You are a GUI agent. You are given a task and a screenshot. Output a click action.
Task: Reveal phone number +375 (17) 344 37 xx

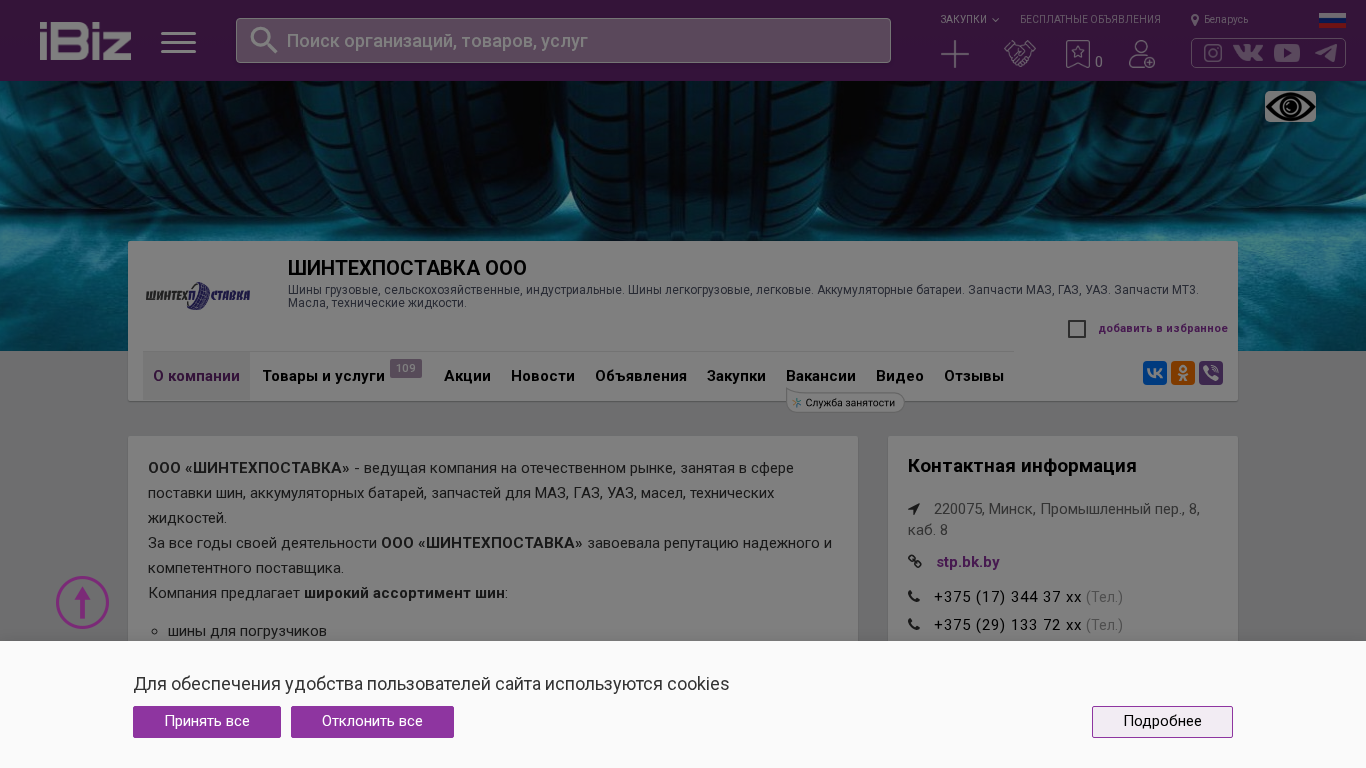tap(1008, 597)
